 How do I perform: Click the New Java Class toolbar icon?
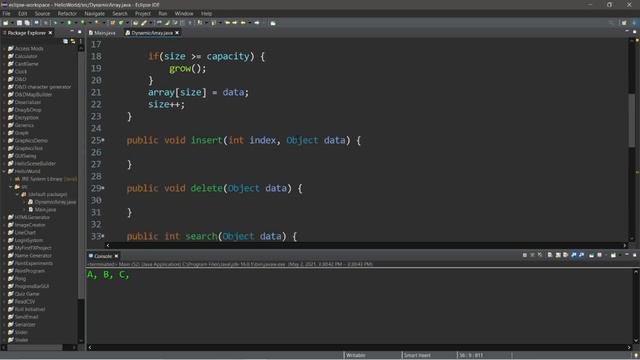[120, 23]
